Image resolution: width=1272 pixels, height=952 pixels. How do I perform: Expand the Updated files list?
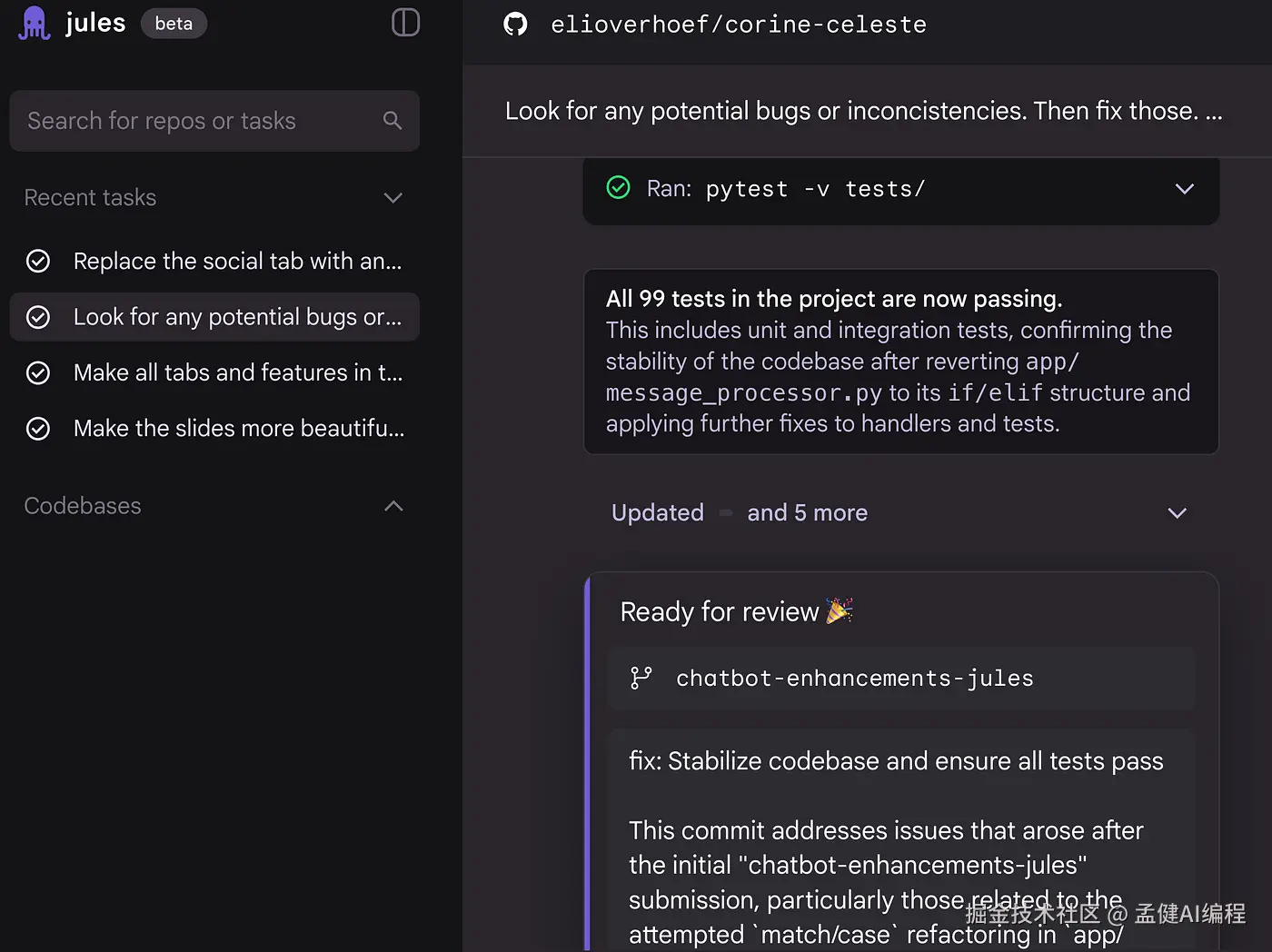[1177, 513]
